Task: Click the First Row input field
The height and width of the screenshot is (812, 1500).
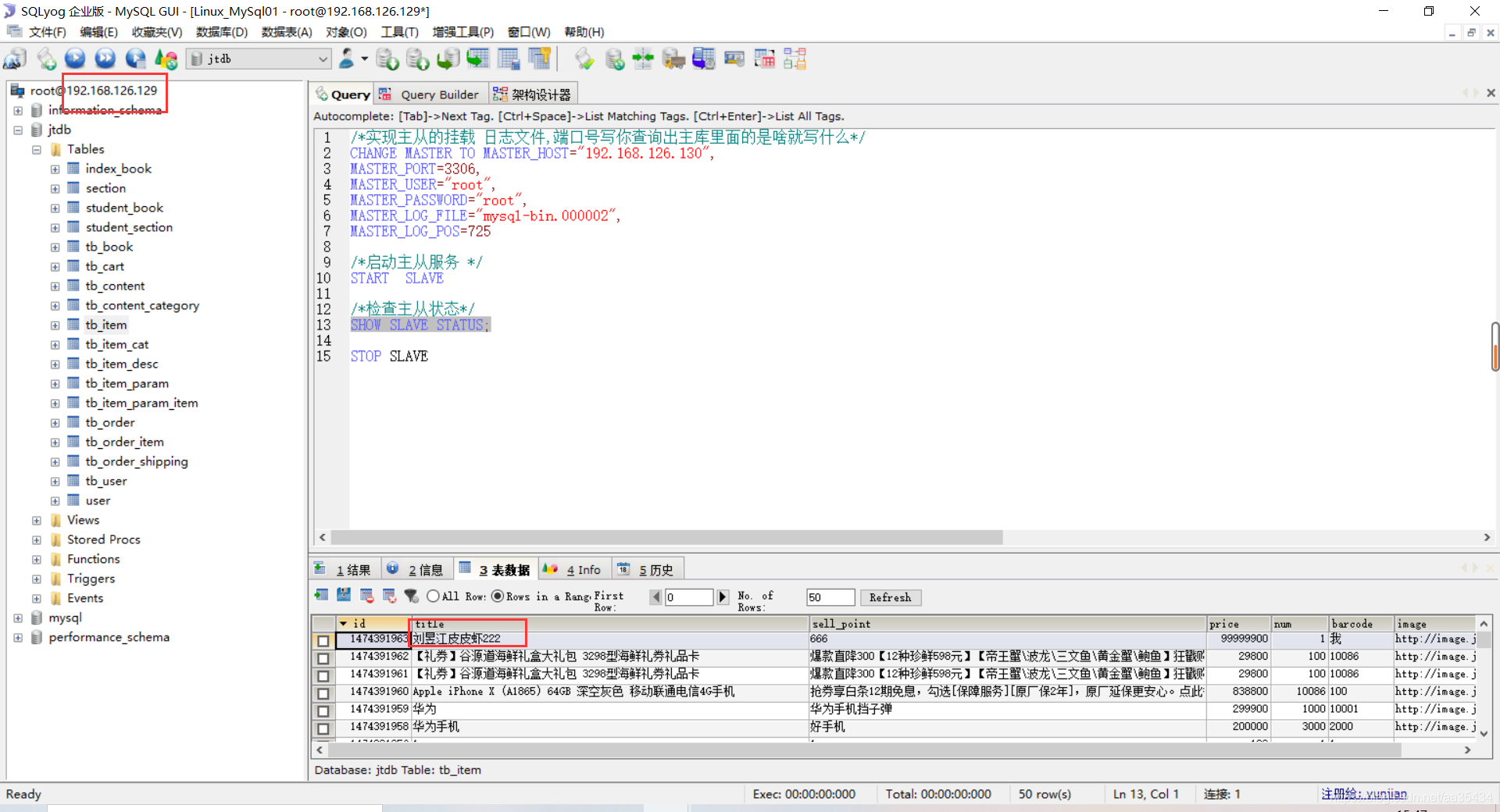Action: 689,597
